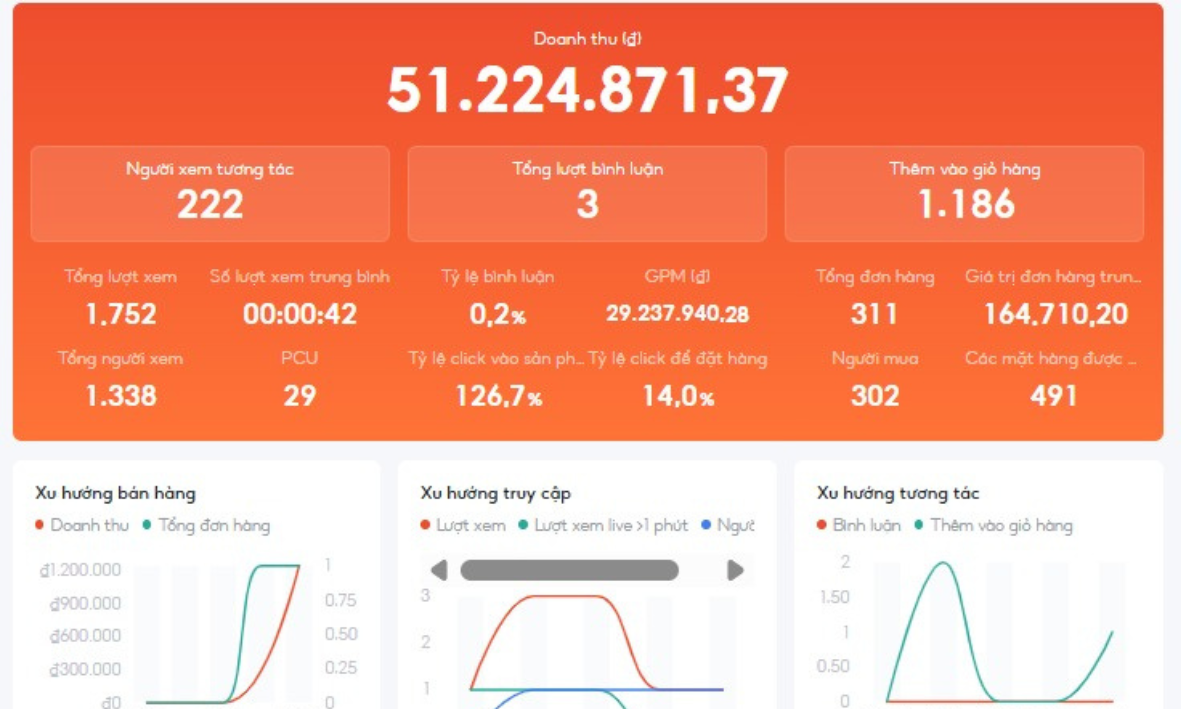Select the Người xem tương tác card
This screenshot has height=709, width=1181.
pos(210,194)
